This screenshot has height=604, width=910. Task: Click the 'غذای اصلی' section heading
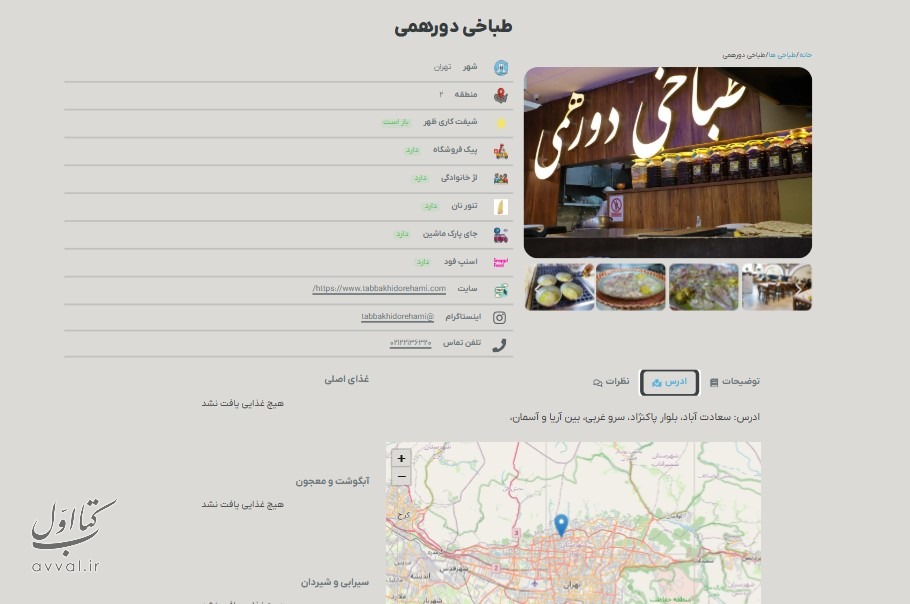pos(346,379)
